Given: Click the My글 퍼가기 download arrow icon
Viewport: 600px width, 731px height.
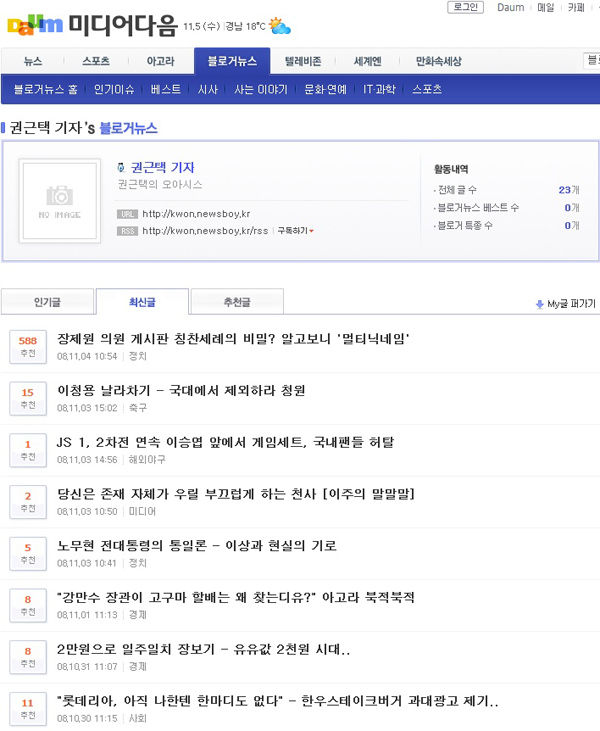Looking at the screenshot, I should [x=540, y=304].
